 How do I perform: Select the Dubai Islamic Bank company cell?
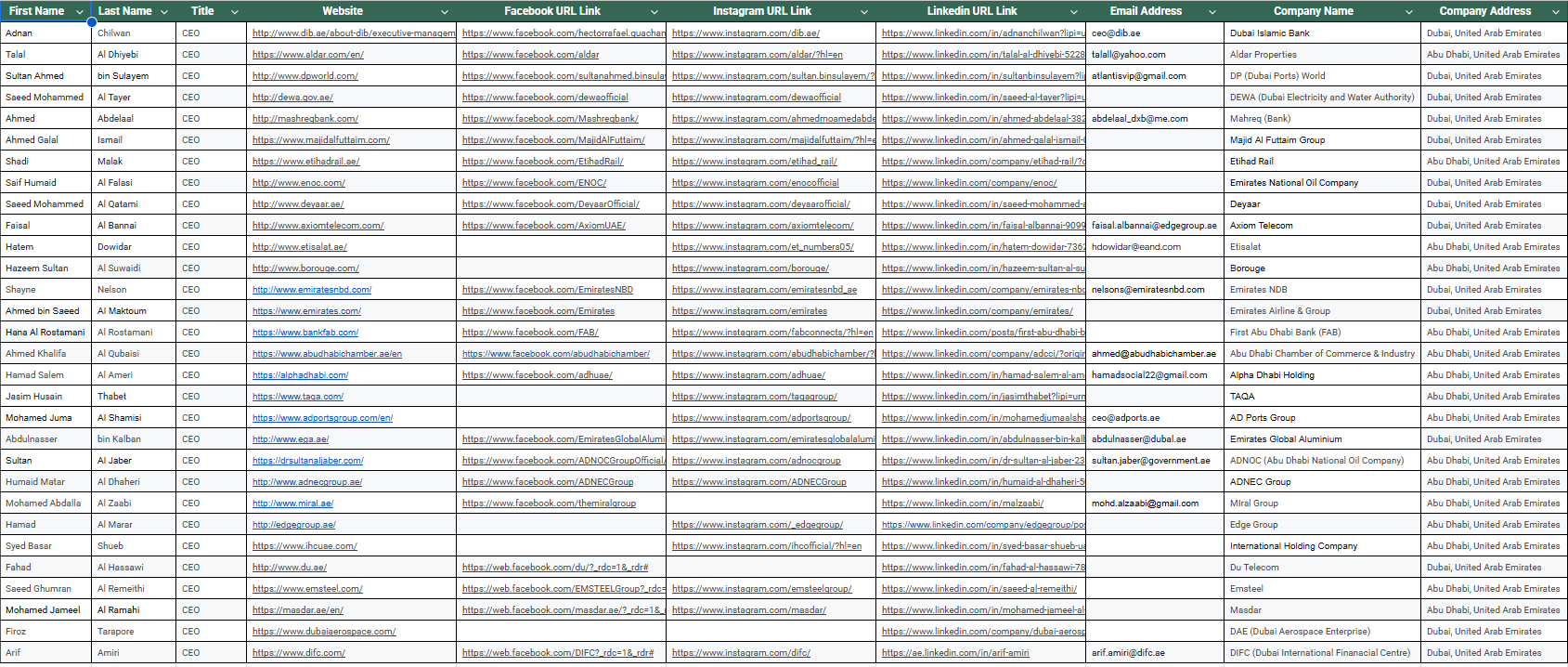tap(1323, 33)
